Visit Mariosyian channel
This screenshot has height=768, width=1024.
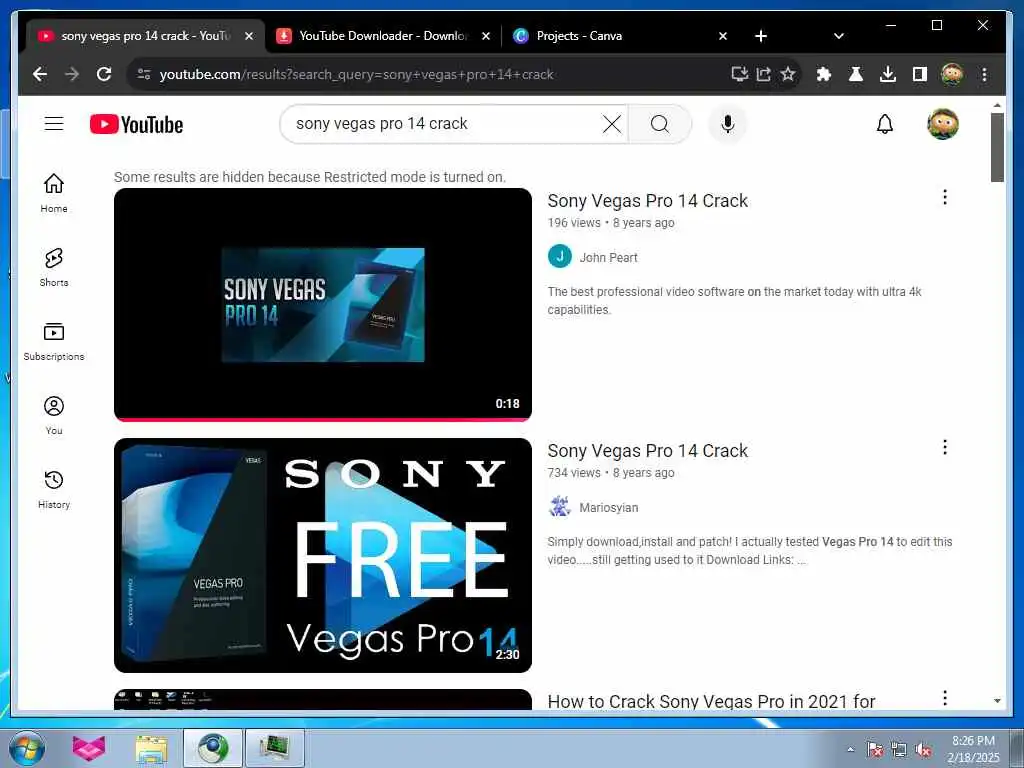tap(609, 507)
